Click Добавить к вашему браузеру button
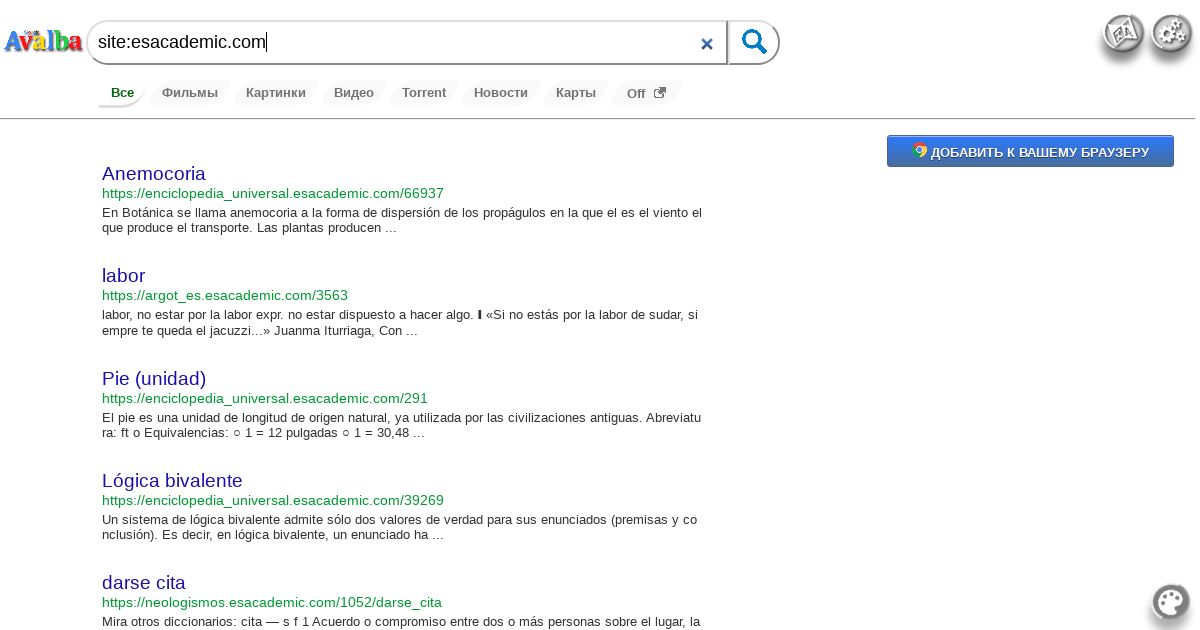The height and width of the screenshot is (630, 1200). coord(1030,151)
